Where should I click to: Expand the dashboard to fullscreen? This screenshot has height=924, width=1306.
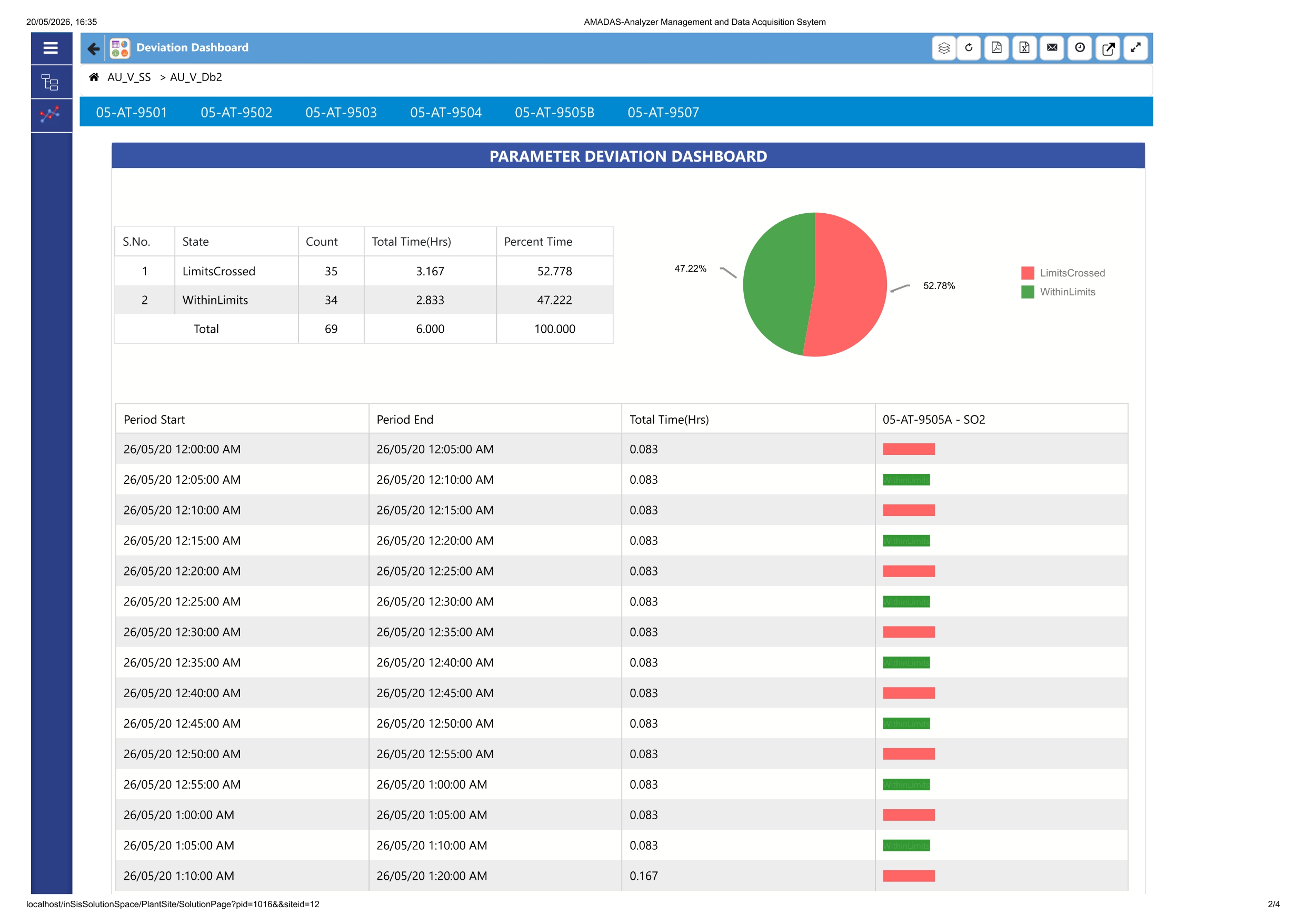1135,48
